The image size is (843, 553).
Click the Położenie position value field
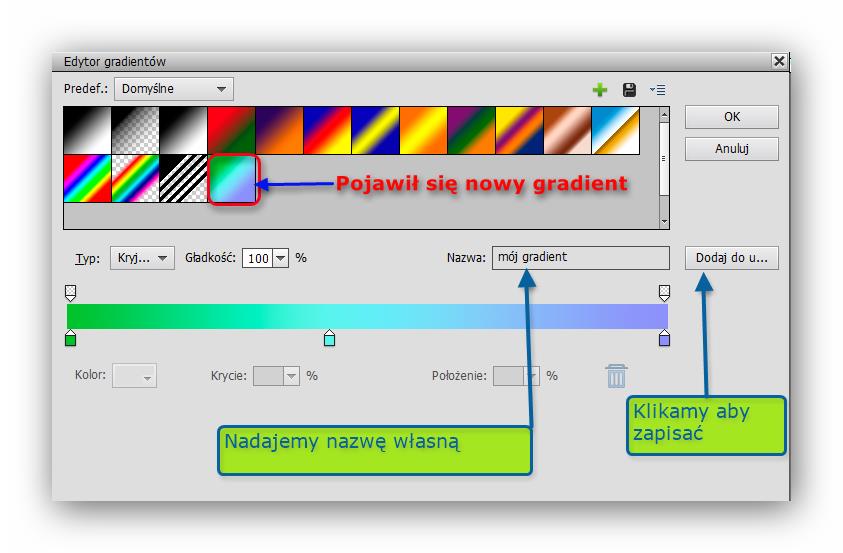pos(509,376)
